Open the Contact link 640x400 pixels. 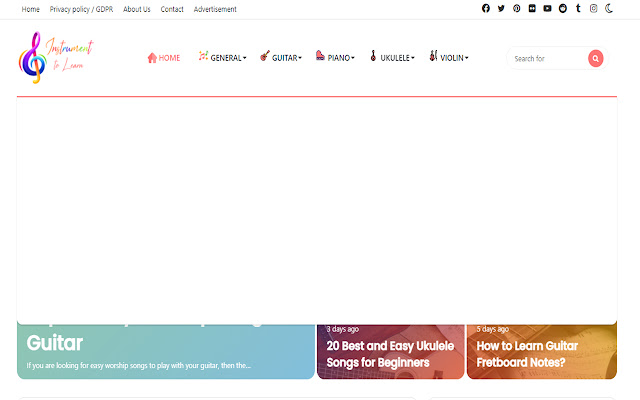point(172,9)
